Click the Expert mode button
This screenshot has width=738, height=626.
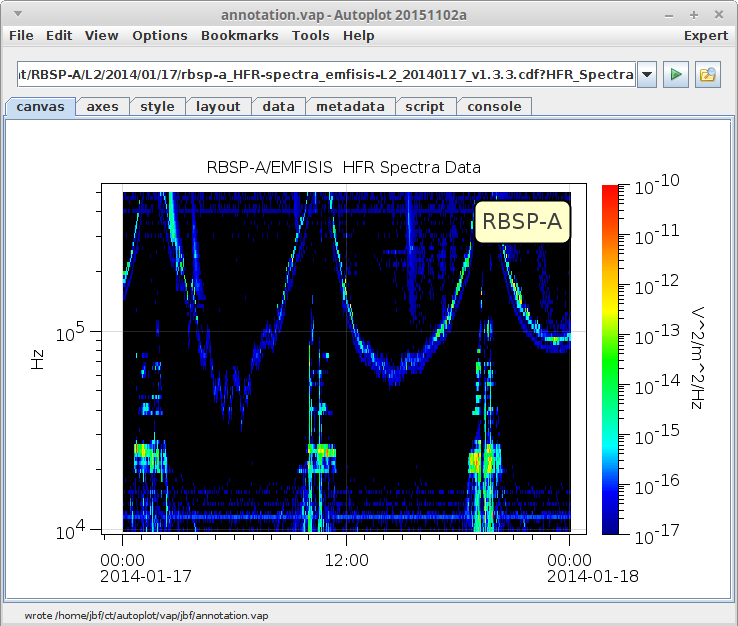click(705, 36)
